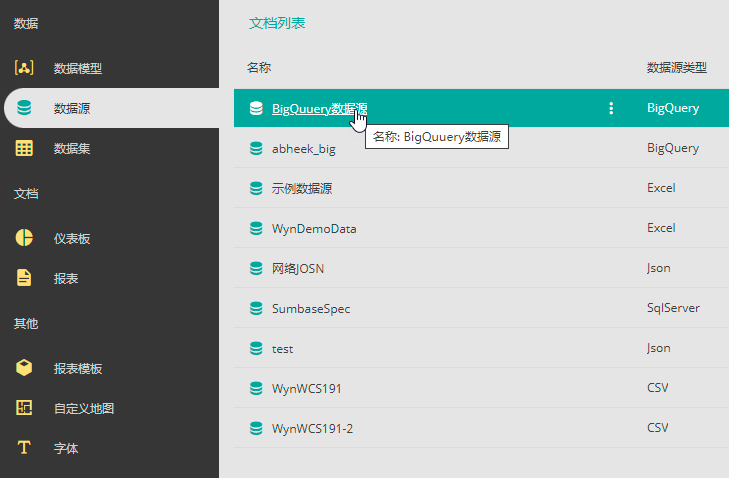Open 报表模板 section
The width and height of the screenshot is (729, 478).
78,369
